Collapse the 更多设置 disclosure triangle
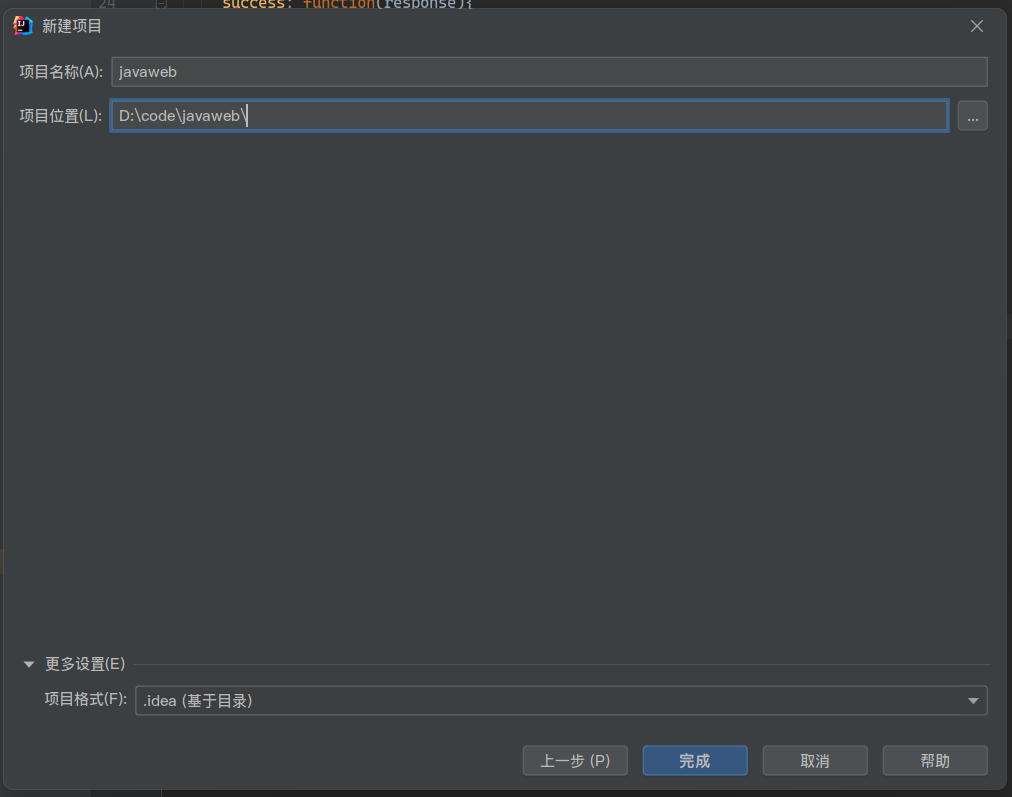Image resolution: width=1012 pixels, height=797 pixels. point(29,664)
